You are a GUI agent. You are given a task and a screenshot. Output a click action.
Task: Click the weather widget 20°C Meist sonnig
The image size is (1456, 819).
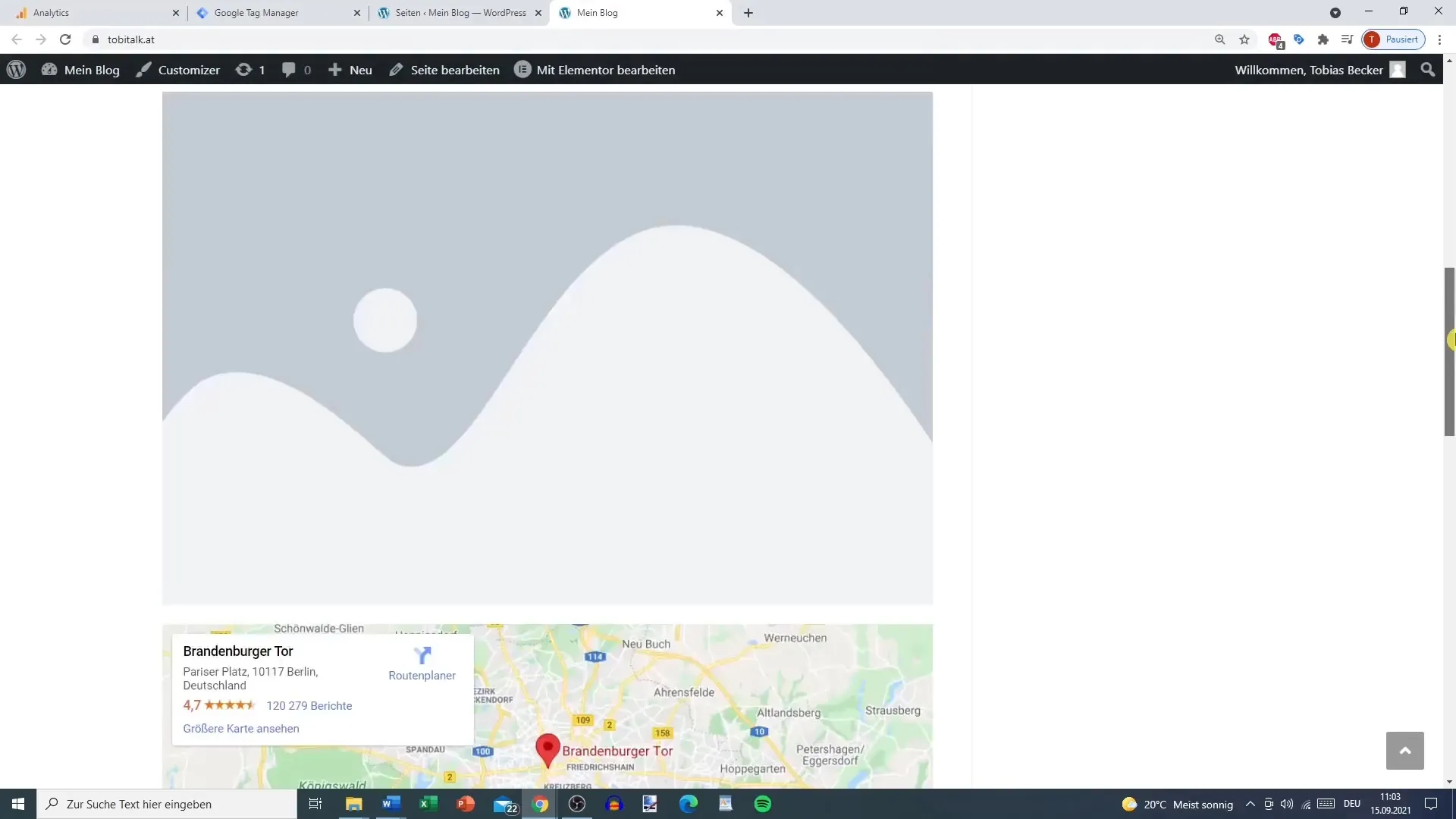[x=1178, y=804]
